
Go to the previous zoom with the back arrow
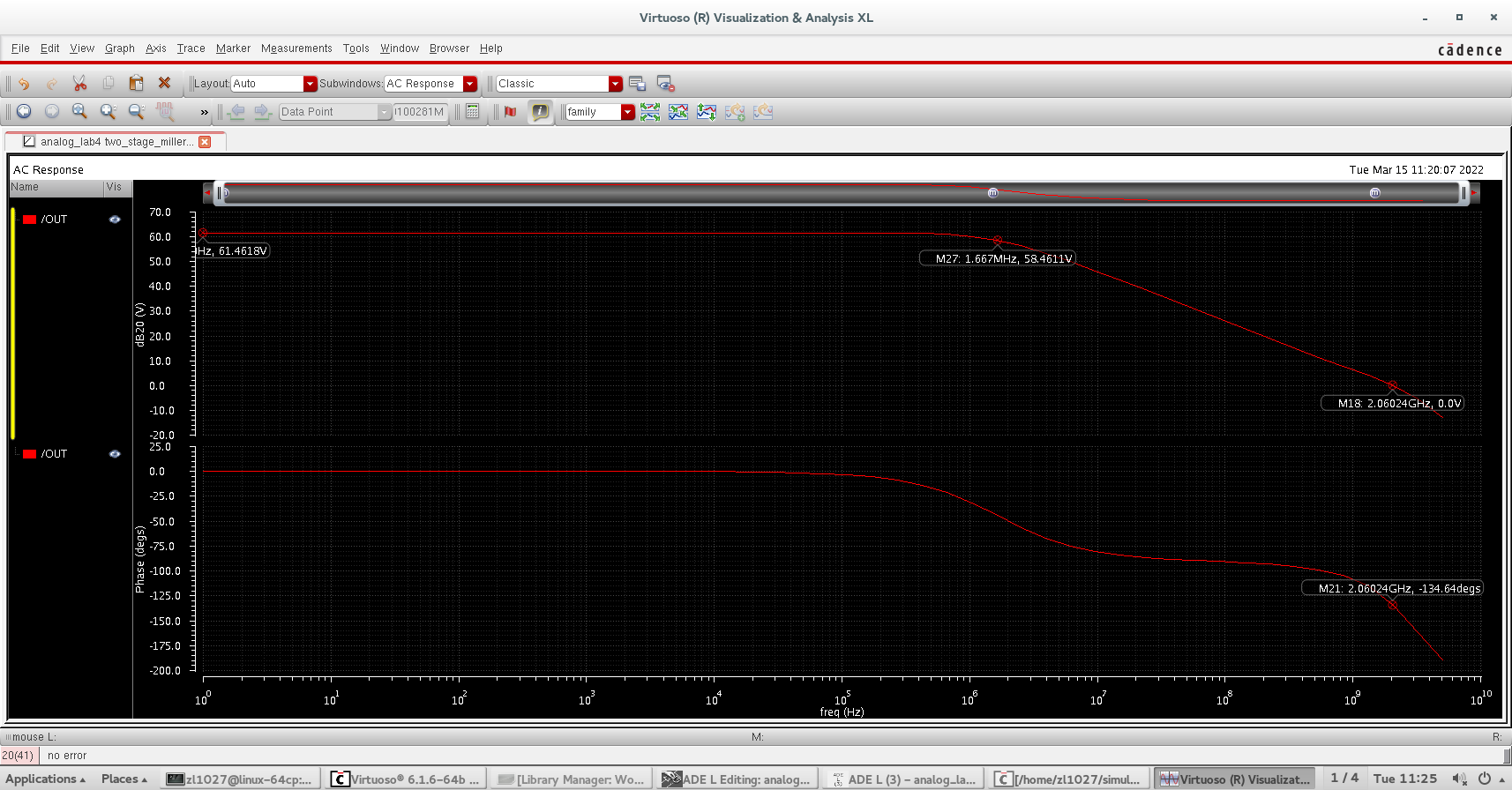(24, 111)
